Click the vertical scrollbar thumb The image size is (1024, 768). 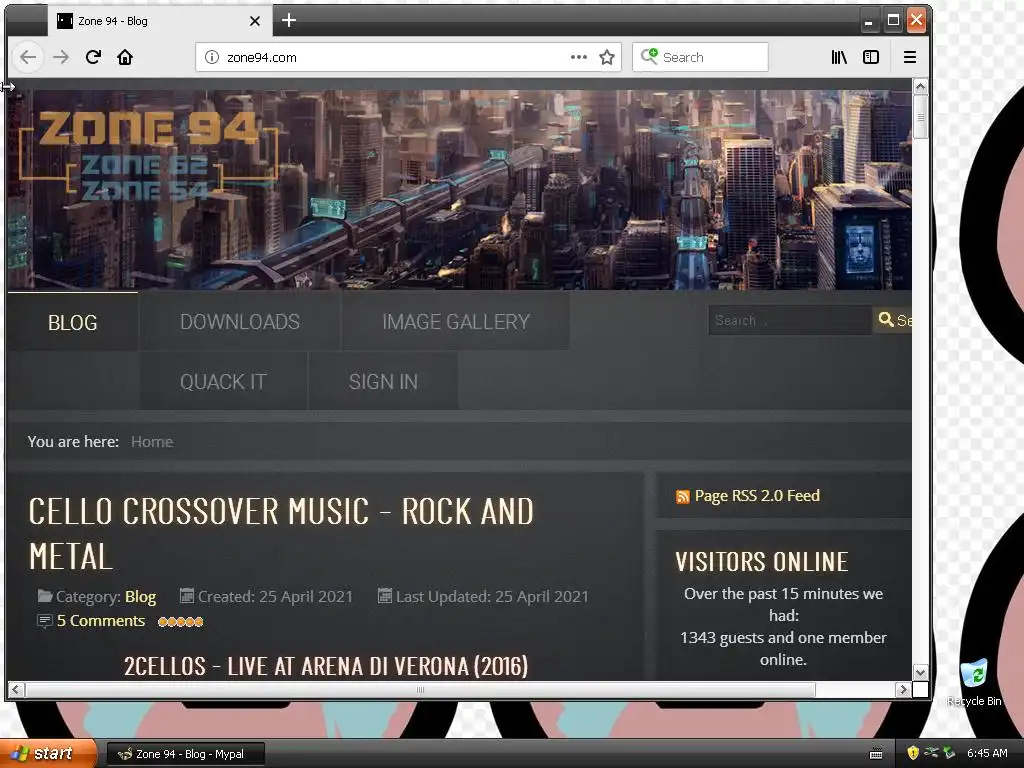(920, 117)
